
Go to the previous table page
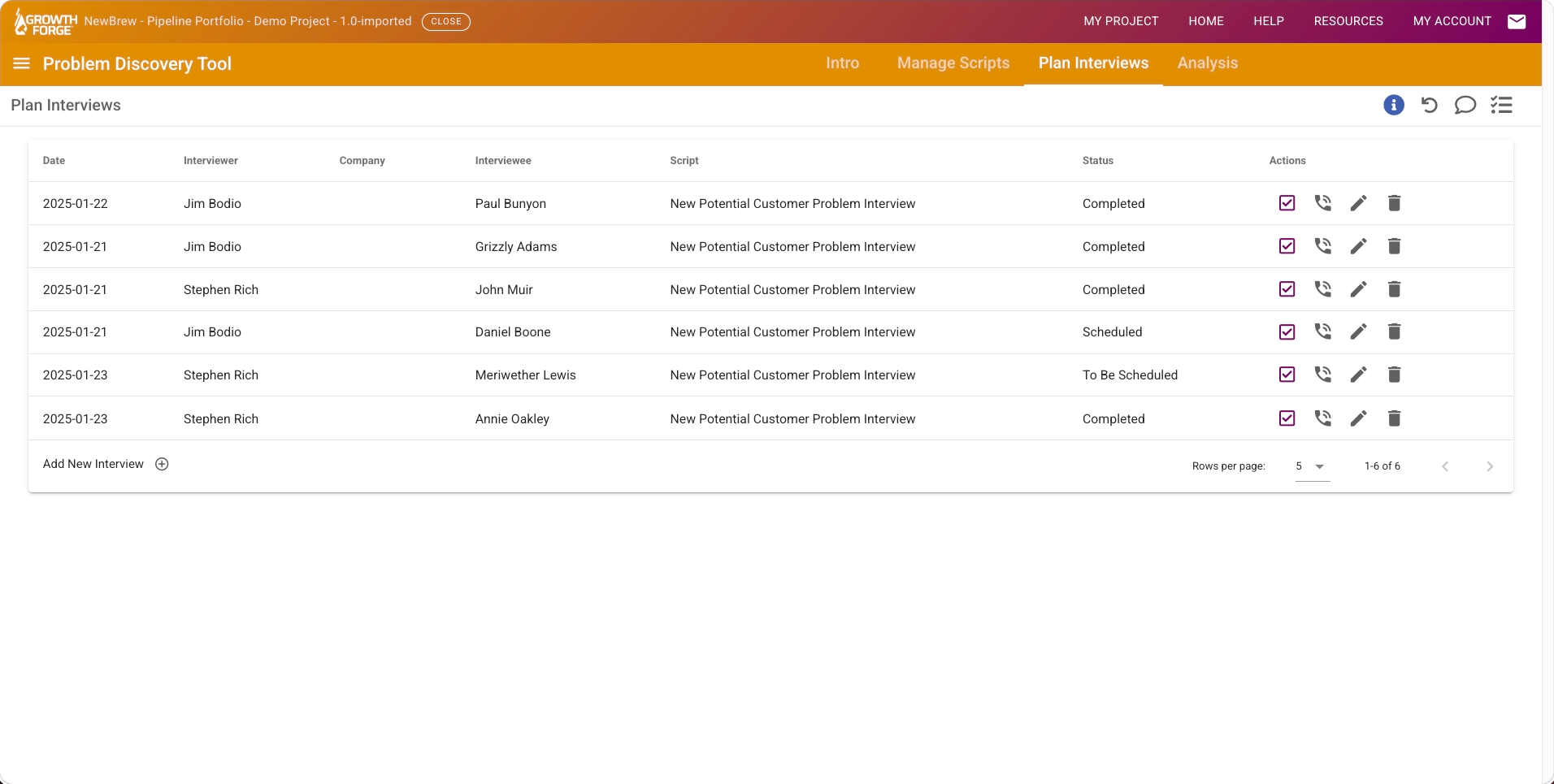[x=1445, y=466]
